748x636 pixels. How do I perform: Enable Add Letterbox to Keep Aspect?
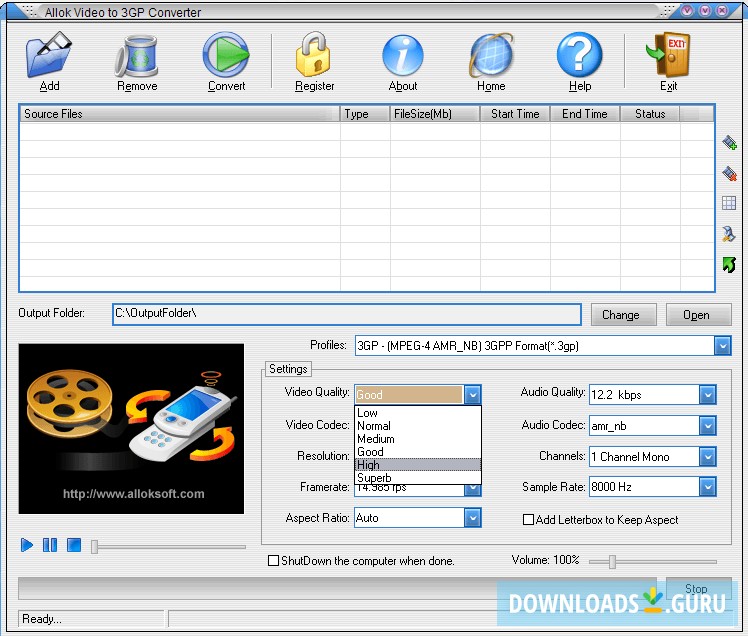pyautogui.click(x=528, y=520)
